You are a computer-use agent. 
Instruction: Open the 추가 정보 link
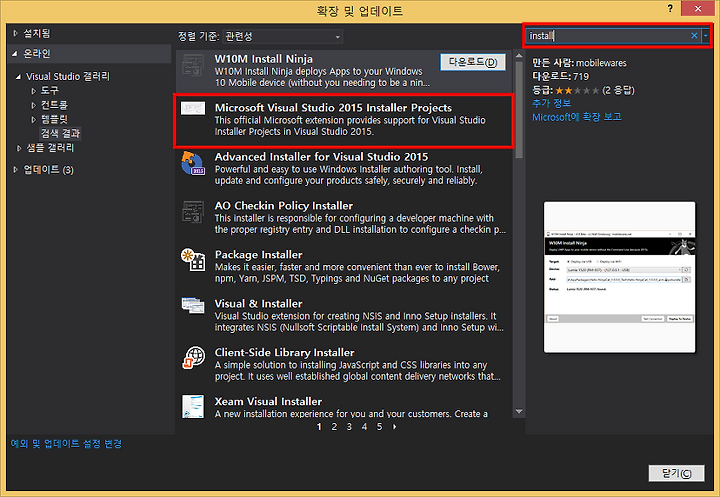[x=551, y=103]
